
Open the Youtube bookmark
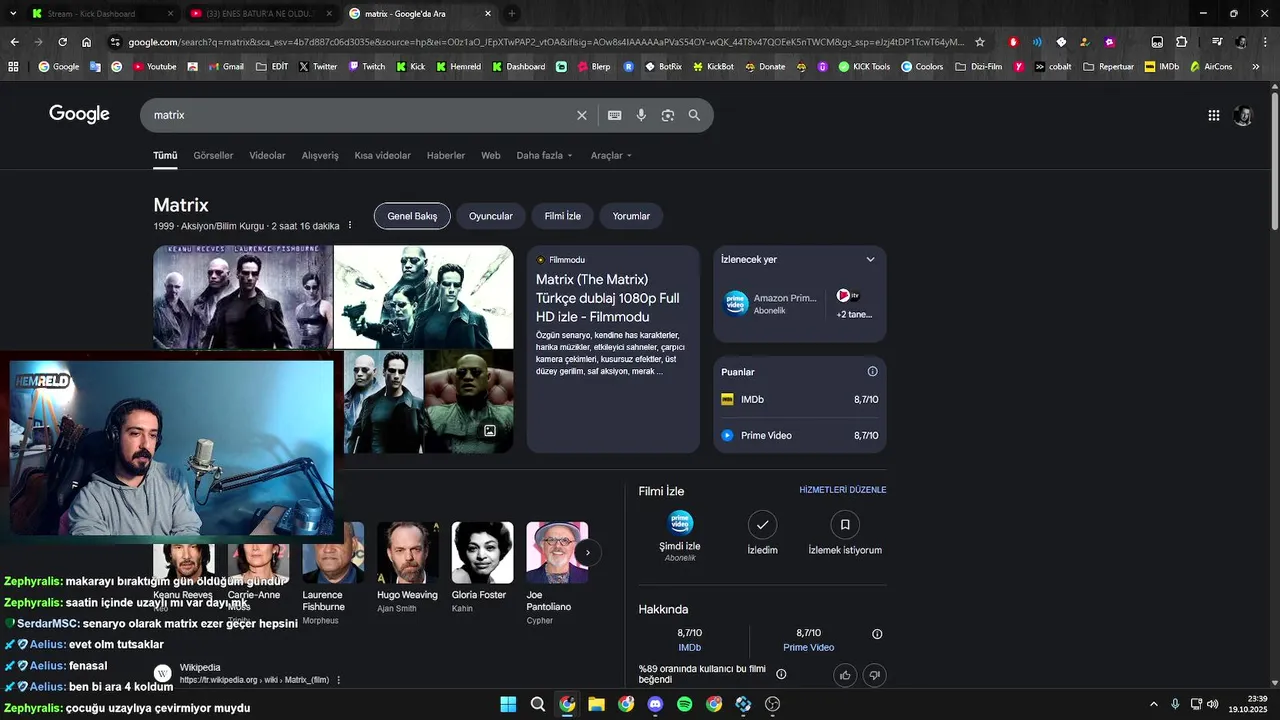click(x=153, y=67)
